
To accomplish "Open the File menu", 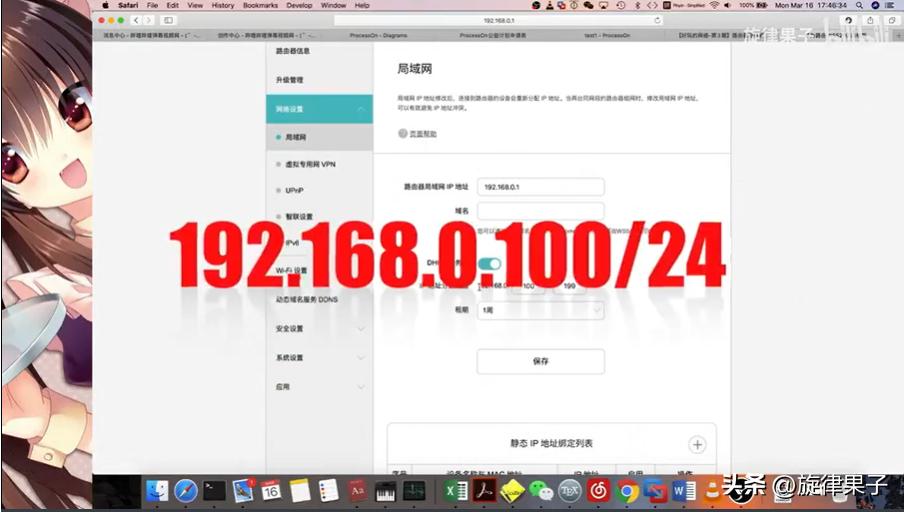I will point(152,5).
